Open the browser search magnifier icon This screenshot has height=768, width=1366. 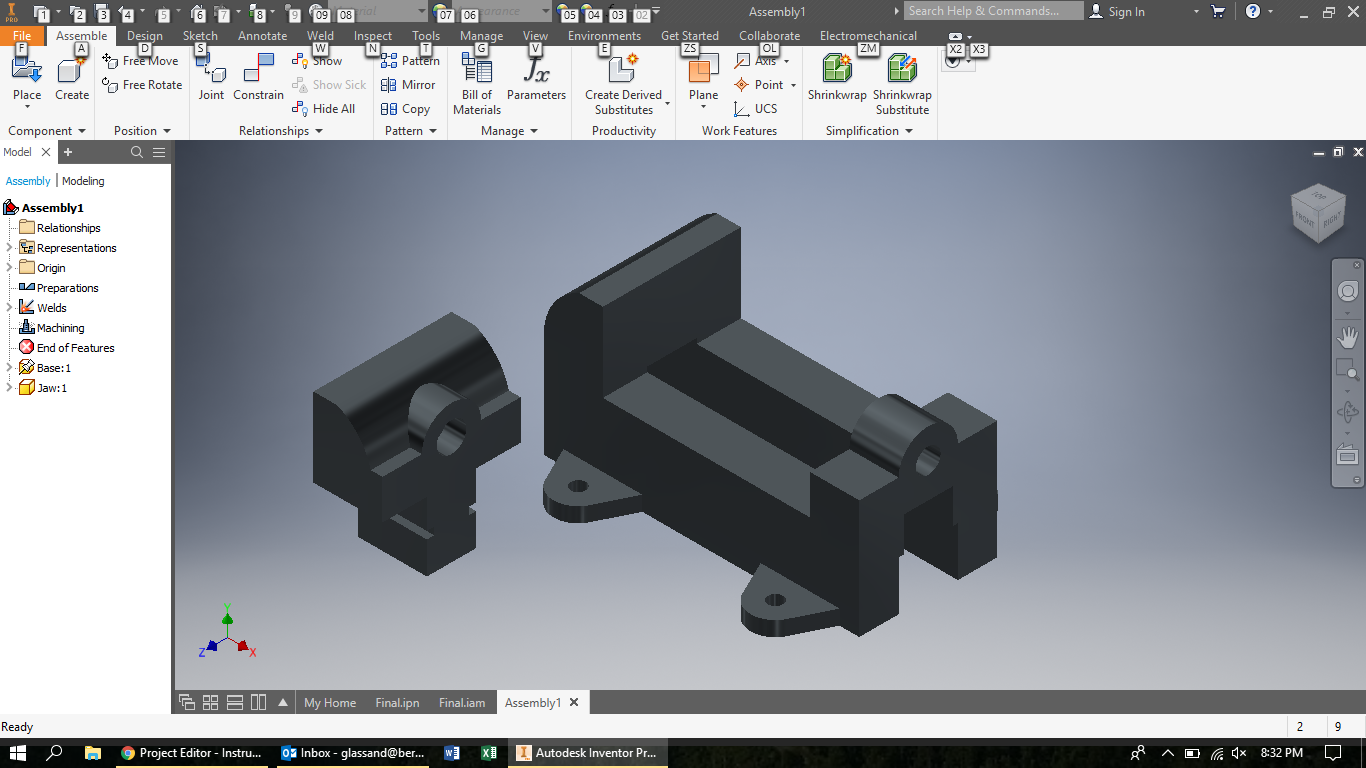click(x=137, y=152)
